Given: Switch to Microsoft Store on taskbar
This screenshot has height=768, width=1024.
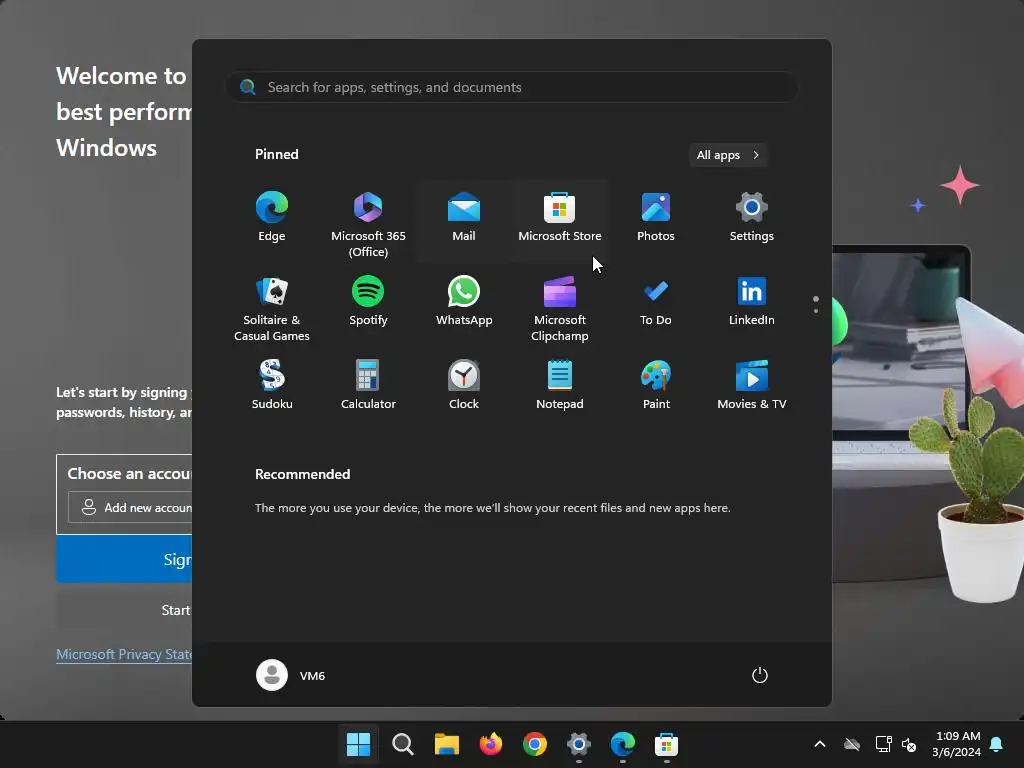Looking at the screenshot, I should [666, 744].
